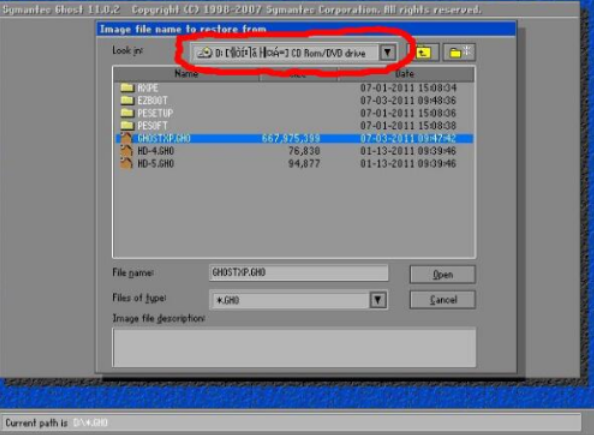Open the D: CD Rom/DVD drive combo box
This screenshot has width=594, height=435.
point(294,53)
